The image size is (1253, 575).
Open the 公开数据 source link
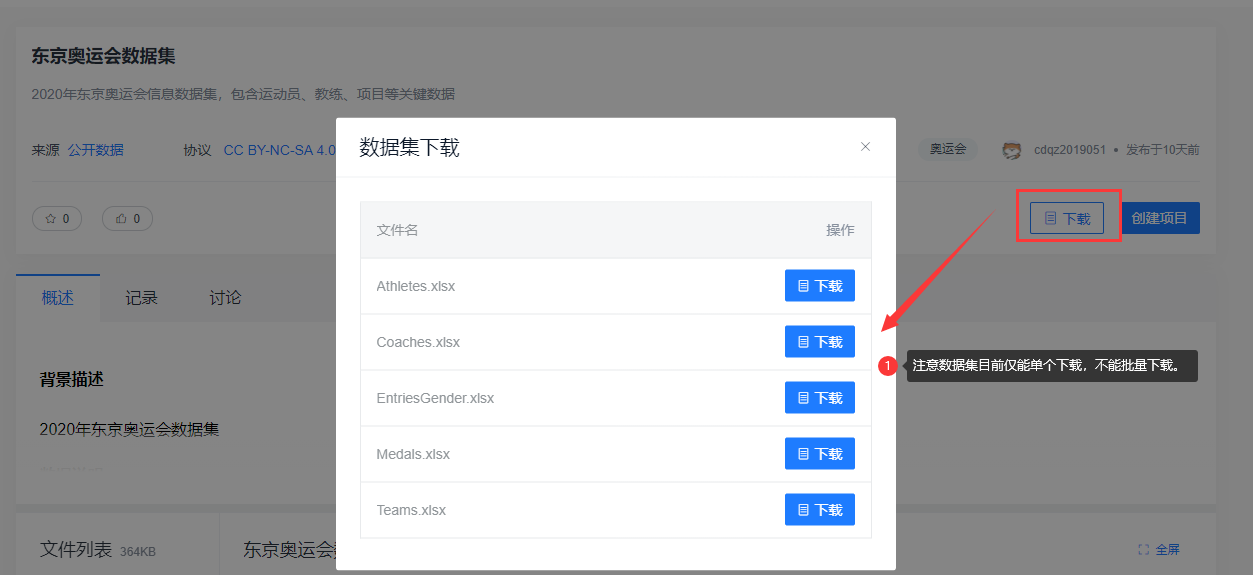tap(96, 150)
